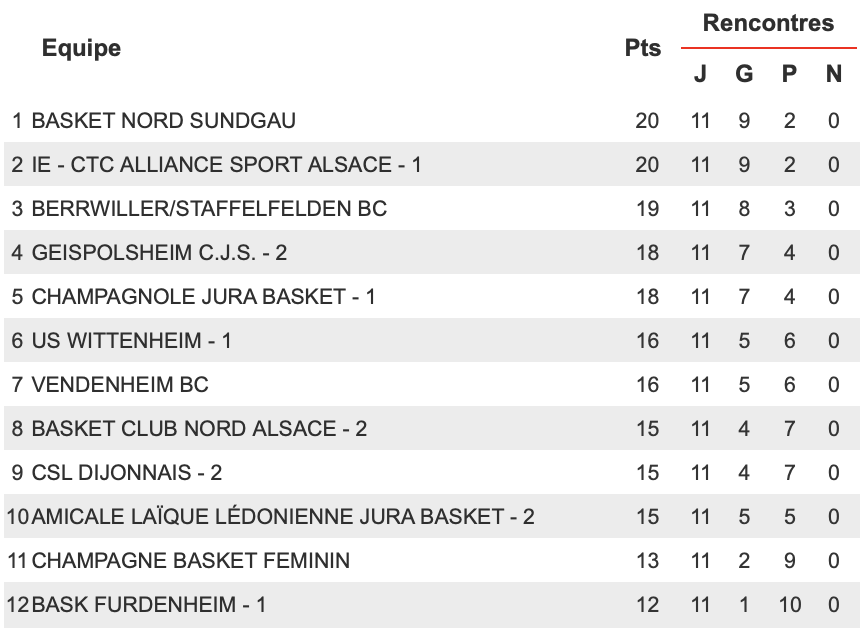
Task: Click CHAMPAGNOLE JURA BASKET - 1
Action: (x=203, y=297)
